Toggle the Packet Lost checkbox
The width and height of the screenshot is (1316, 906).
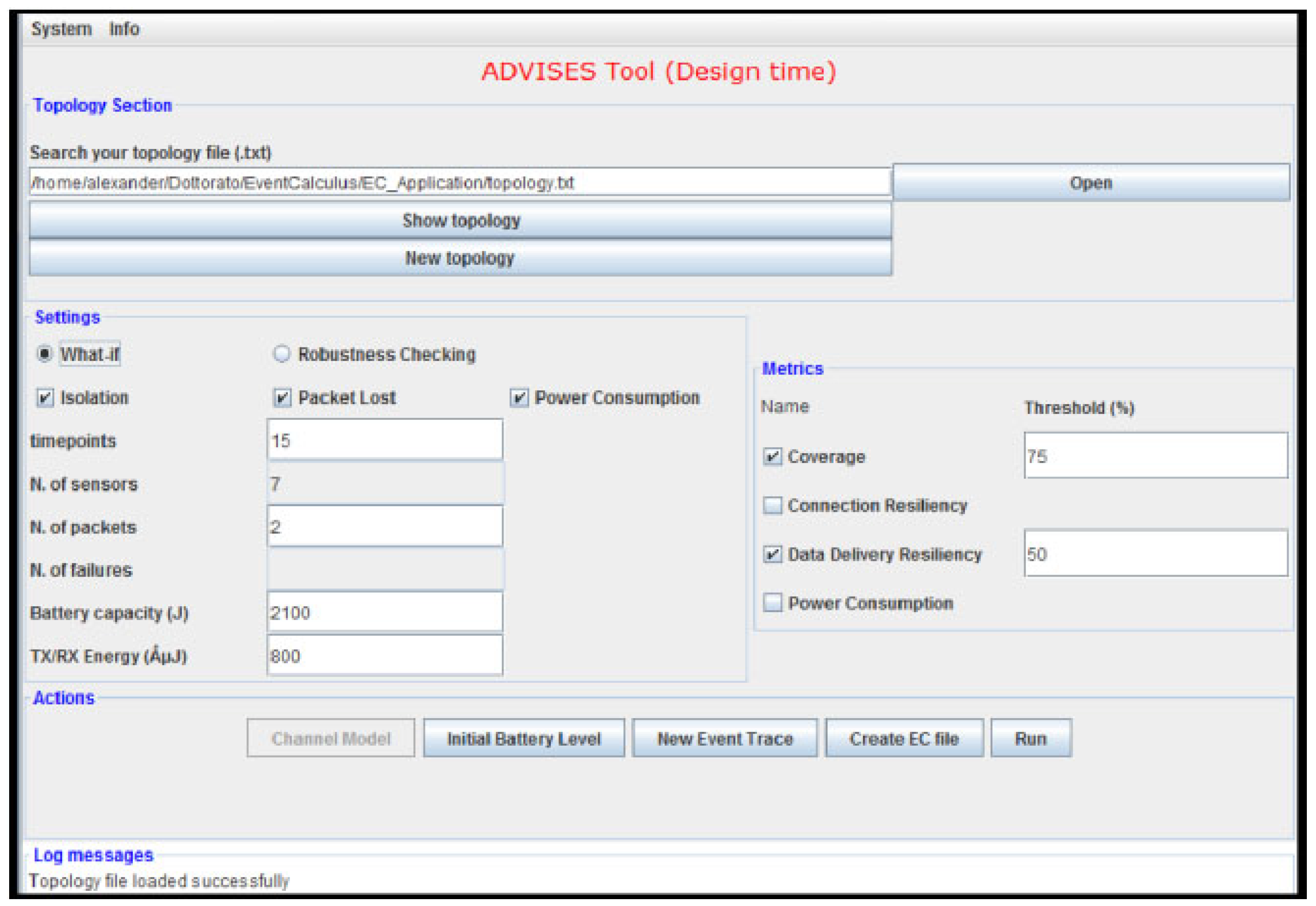pyautogui.click(x=282, y=397)
